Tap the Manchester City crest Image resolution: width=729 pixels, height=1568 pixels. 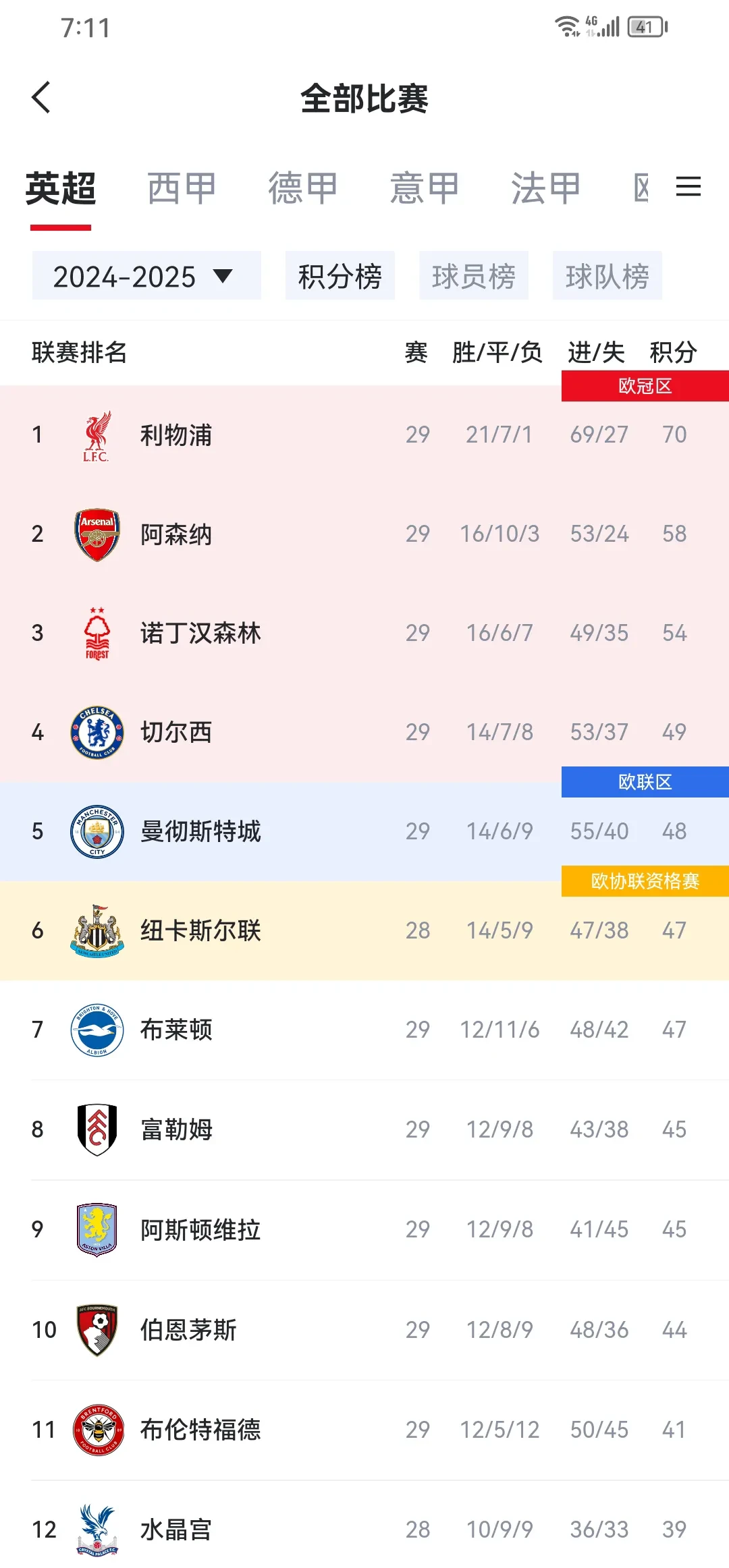coord(97,831)
